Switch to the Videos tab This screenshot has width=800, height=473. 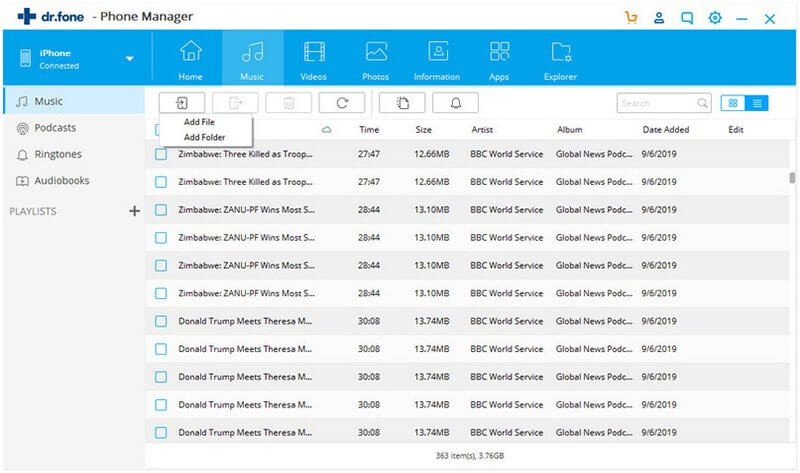click(313, 60)
